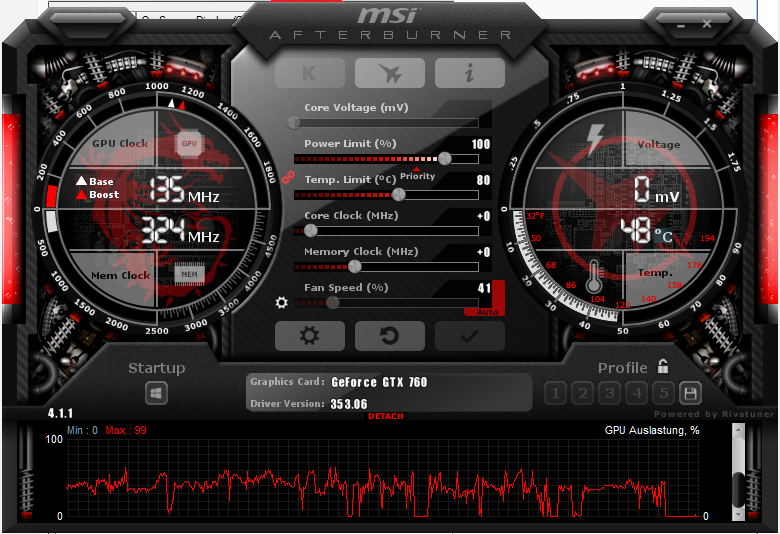The width and height of the screenshot is (780, 534).
Task: Minimize the Afterburner window
Action: coord(681,25)
